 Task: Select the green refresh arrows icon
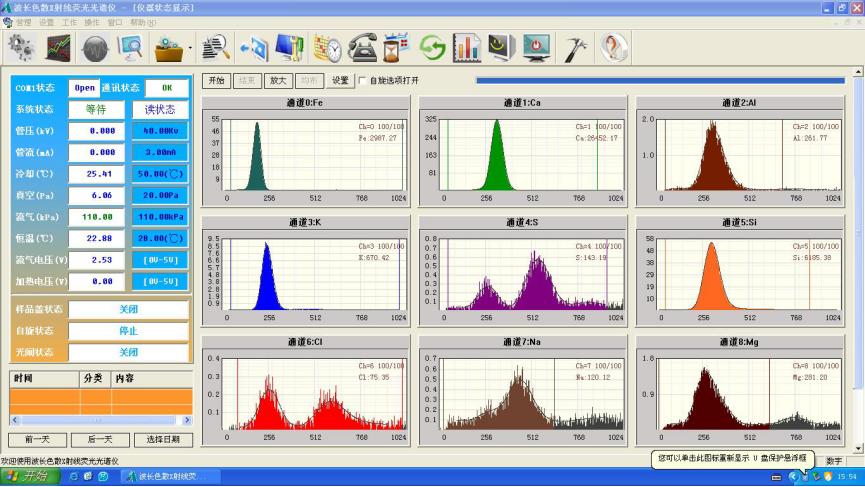(x=432, y=47)
